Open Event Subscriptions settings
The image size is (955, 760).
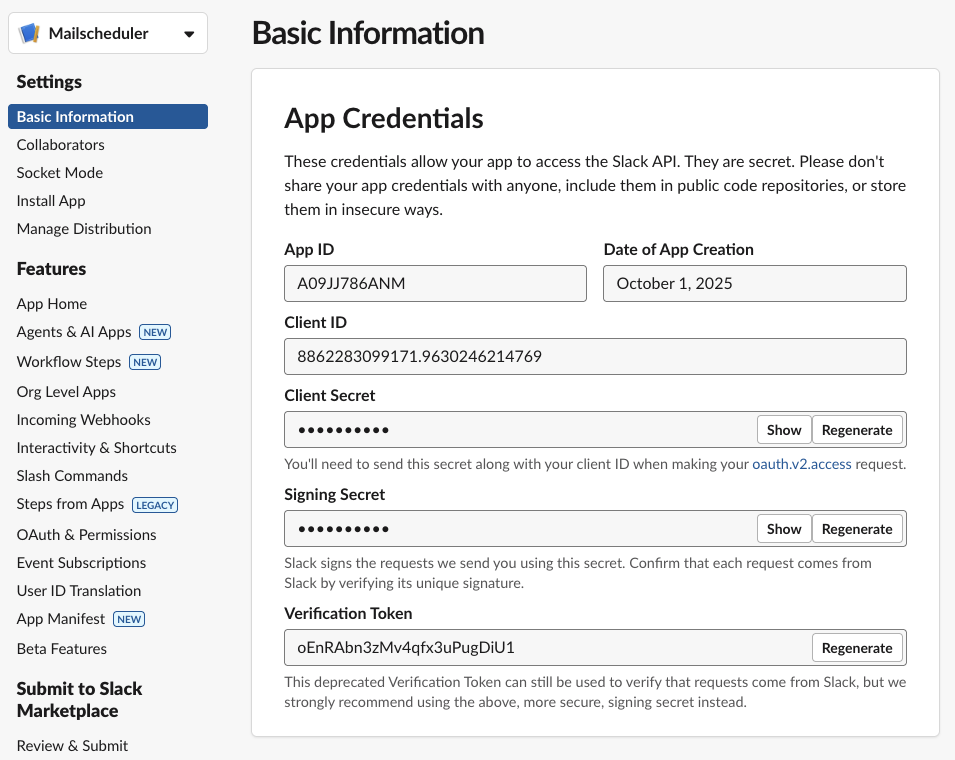click(x=81, y=563)
